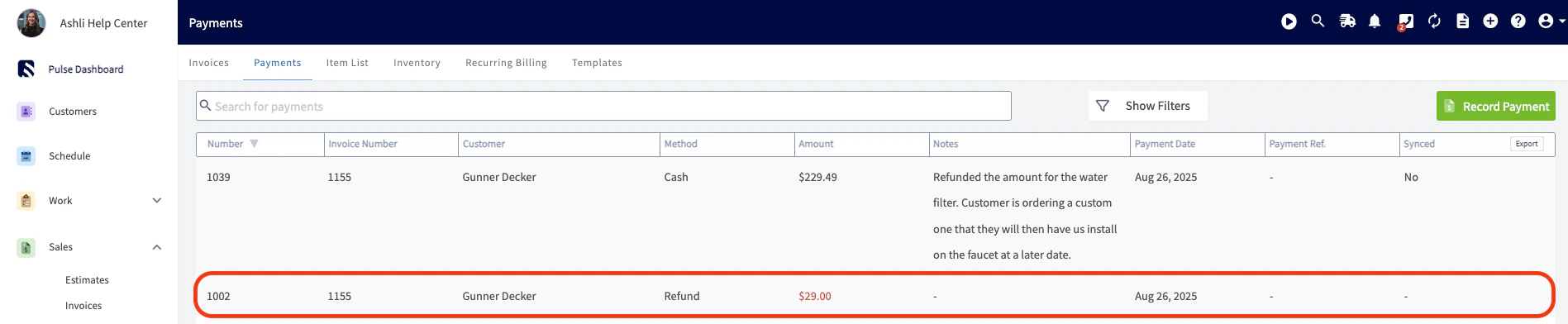Switch to the Templates tab
The height and width of the screenshot is (324, 1568).
pyautogui.click(x=597, y=63)
